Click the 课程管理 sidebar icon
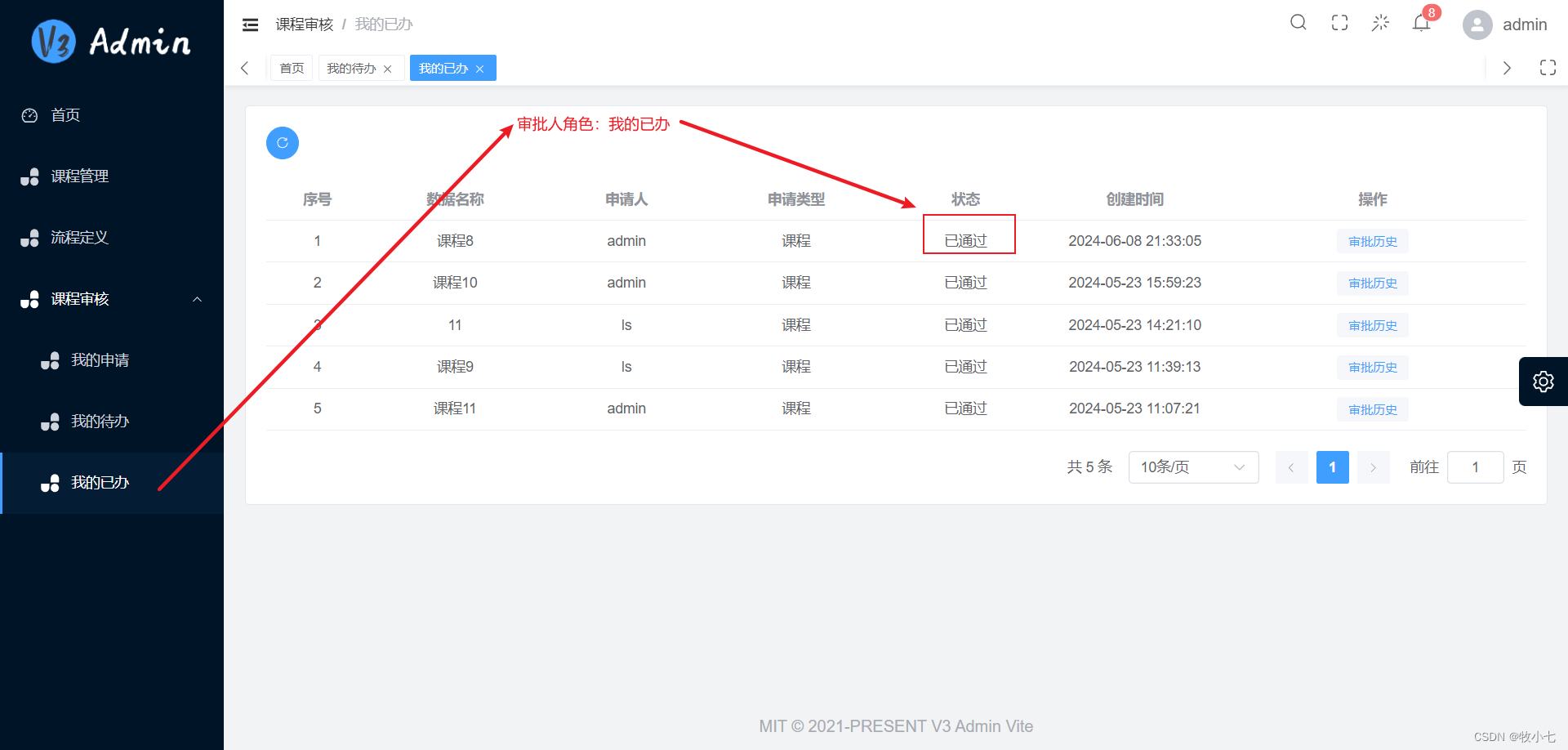Screen dimensions: 1568x750 [x=29, y=176]
